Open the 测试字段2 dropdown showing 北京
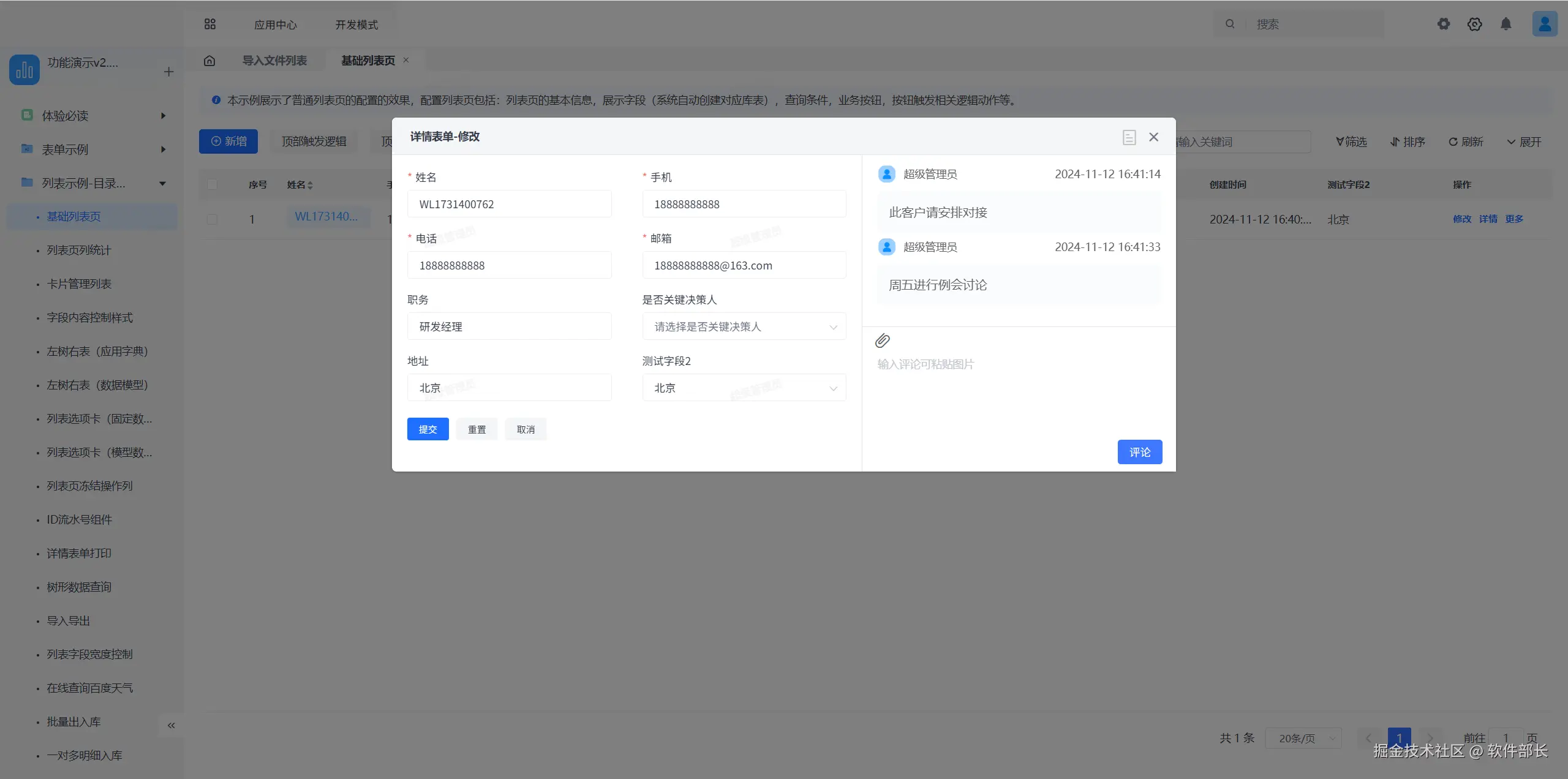The image size is (1568, 779). click(x=744, y=388)
